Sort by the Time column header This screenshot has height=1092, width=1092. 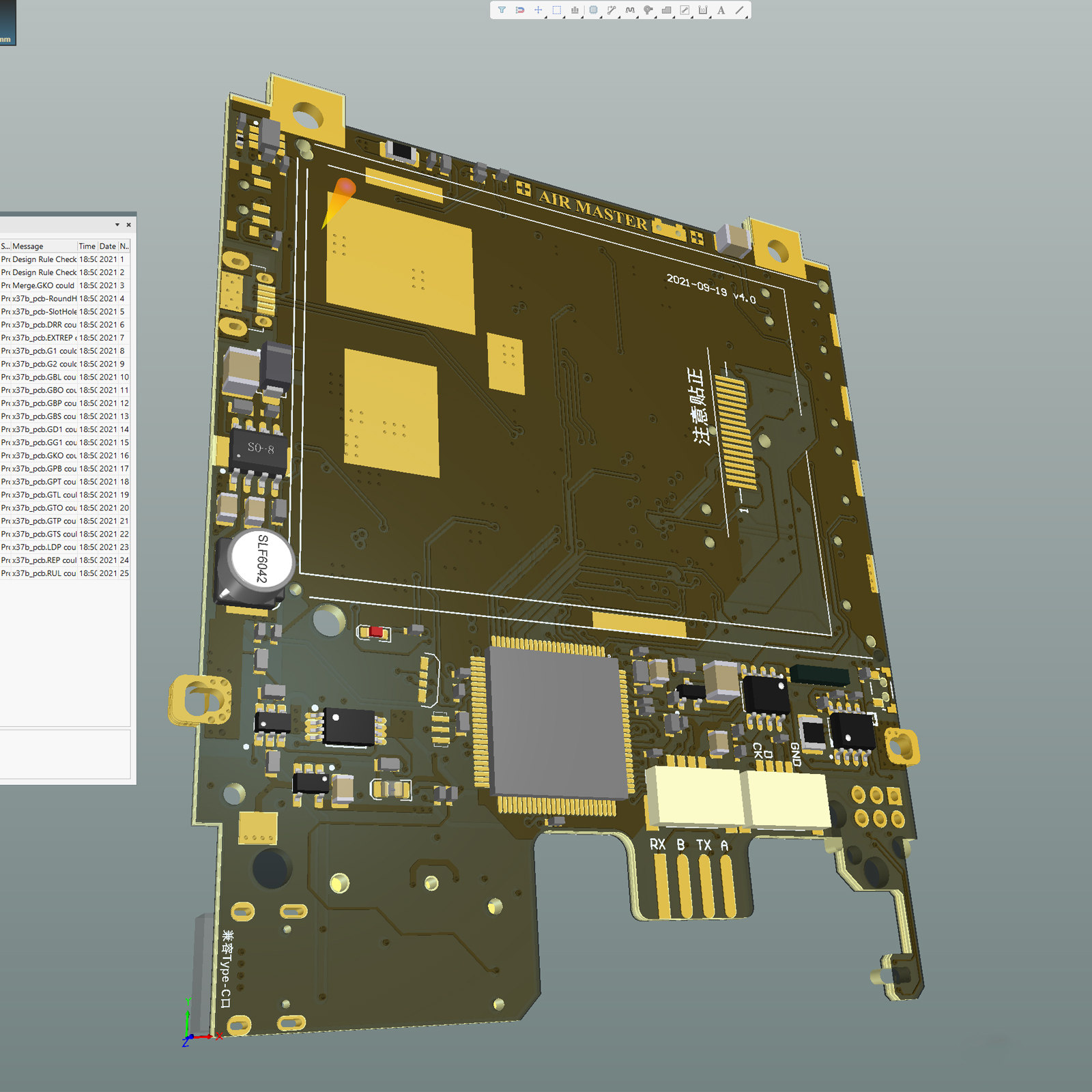[87, 246]
